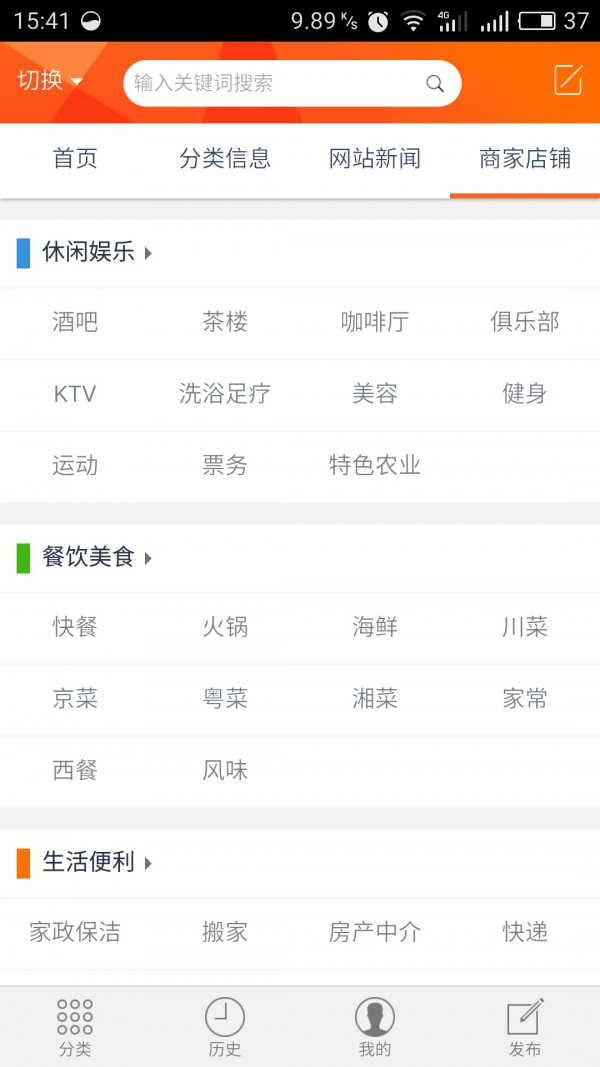600x1067 pixels.
Task: Open the 分类 grid icon in bottom bar
Action: point(74,1025)
